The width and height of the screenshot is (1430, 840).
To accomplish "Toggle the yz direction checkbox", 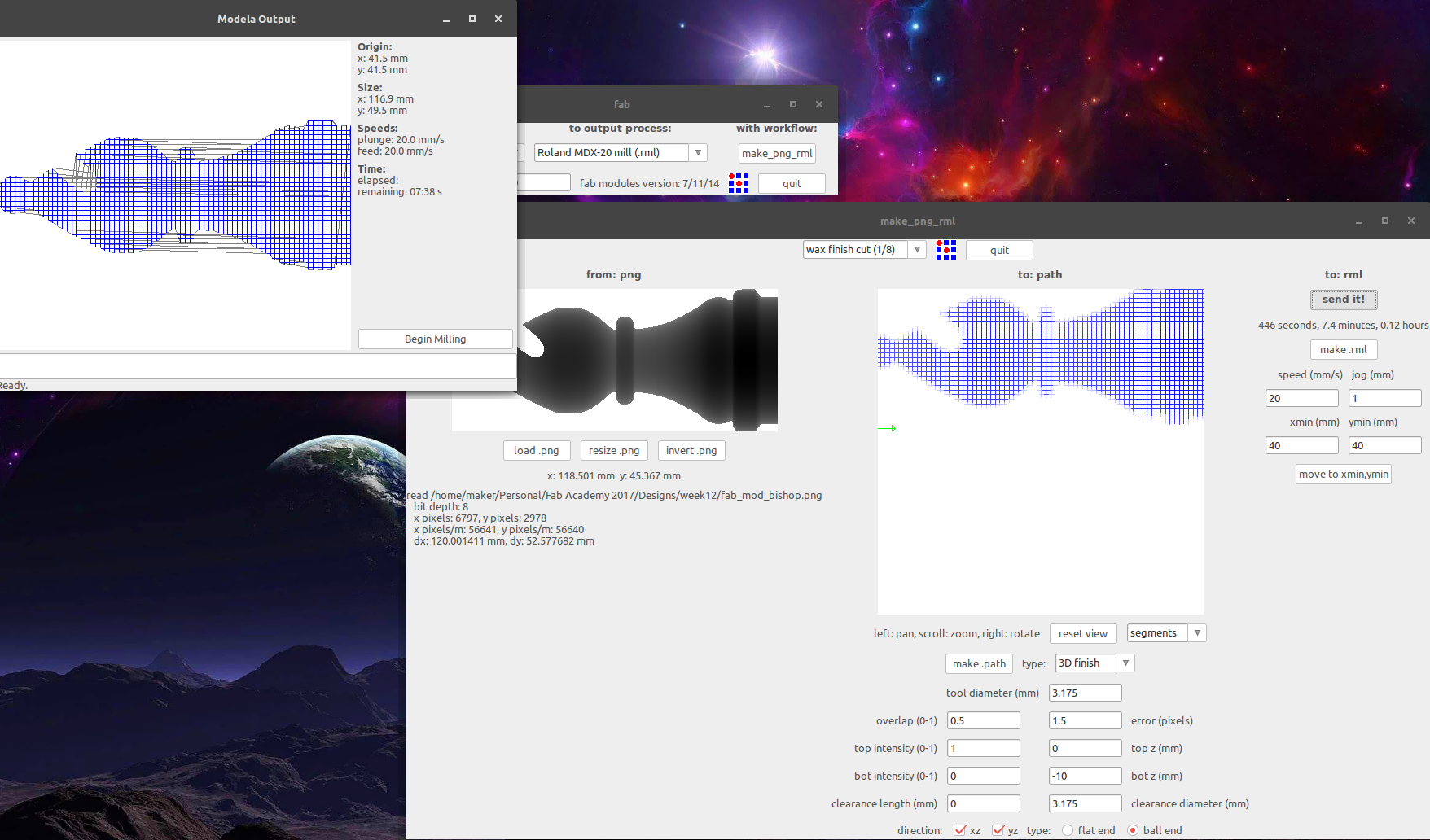I will (x=998, y=830).
